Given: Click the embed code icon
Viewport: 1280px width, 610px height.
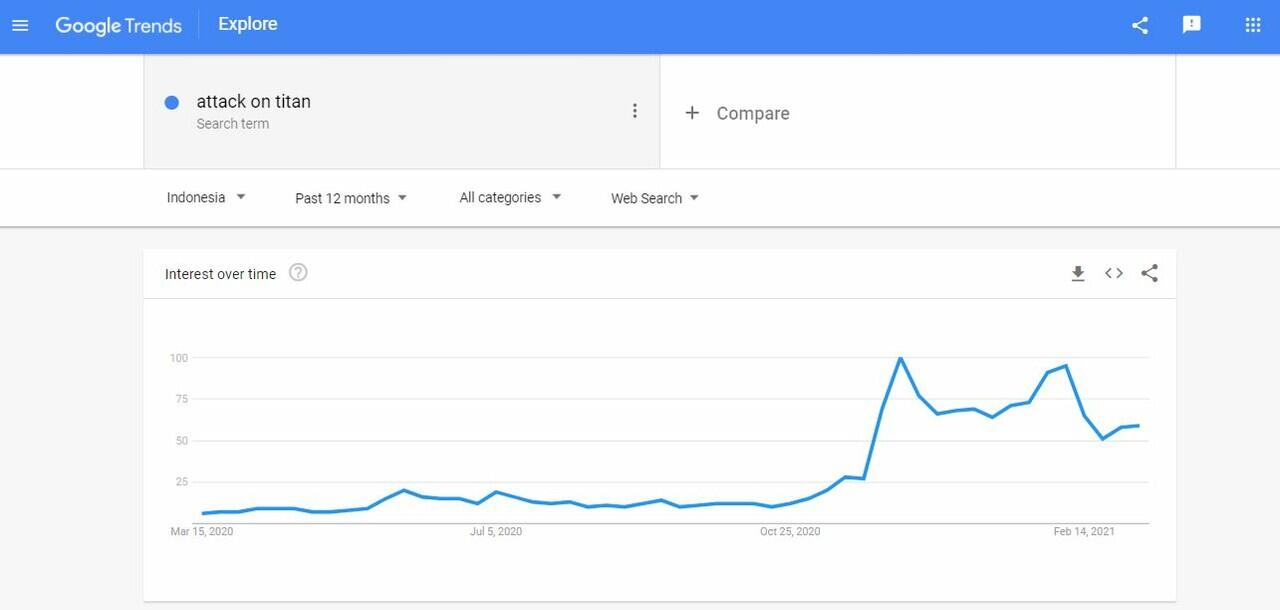Looking at the screenshot, I should (x=1114, y=273).
